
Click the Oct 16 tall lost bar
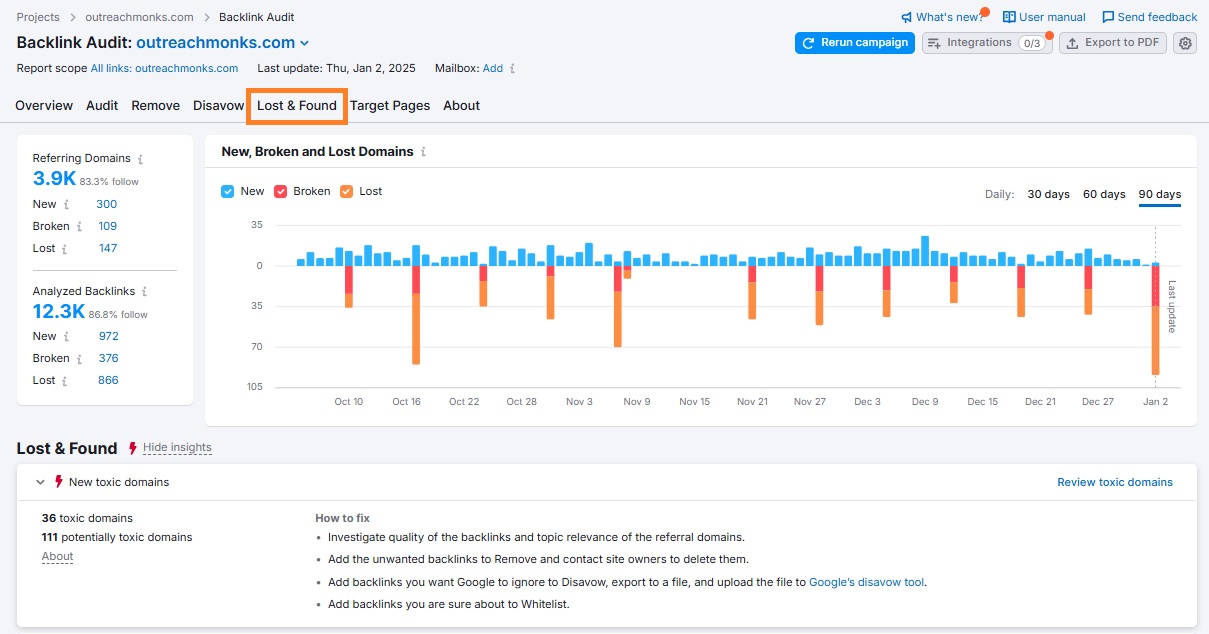(x=416, y=329)
